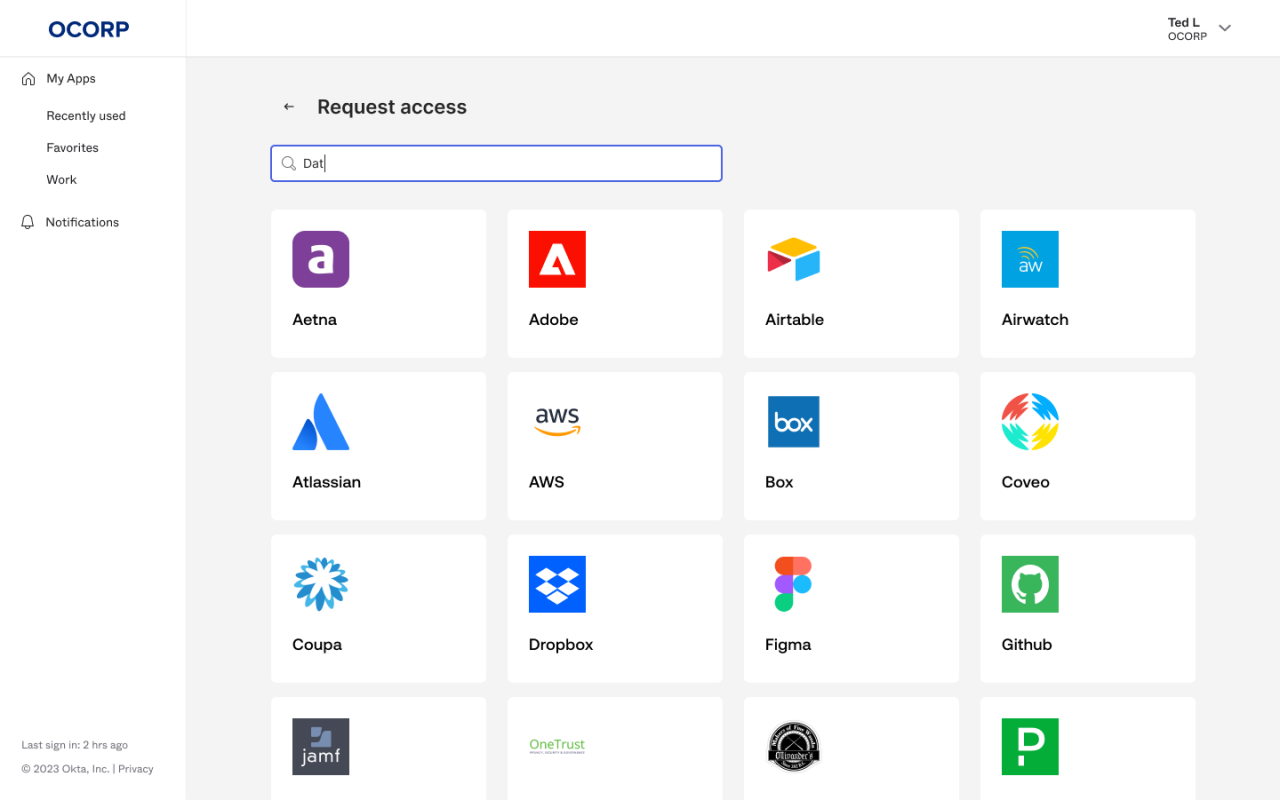Viewport: 1280px width, 800px height.
Task: Open the Dropbox app icon
Action: point(557,584)
